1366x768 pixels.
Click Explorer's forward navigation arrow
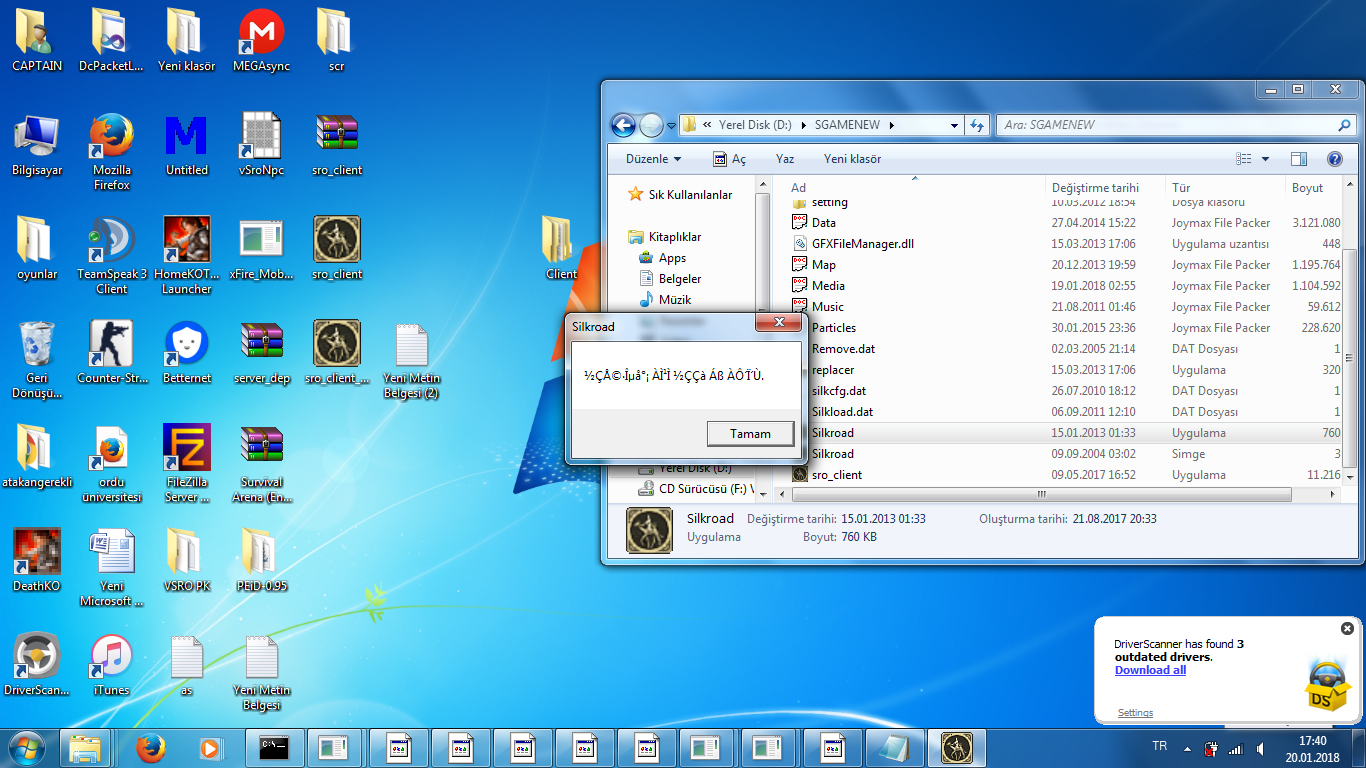[651, 125]
